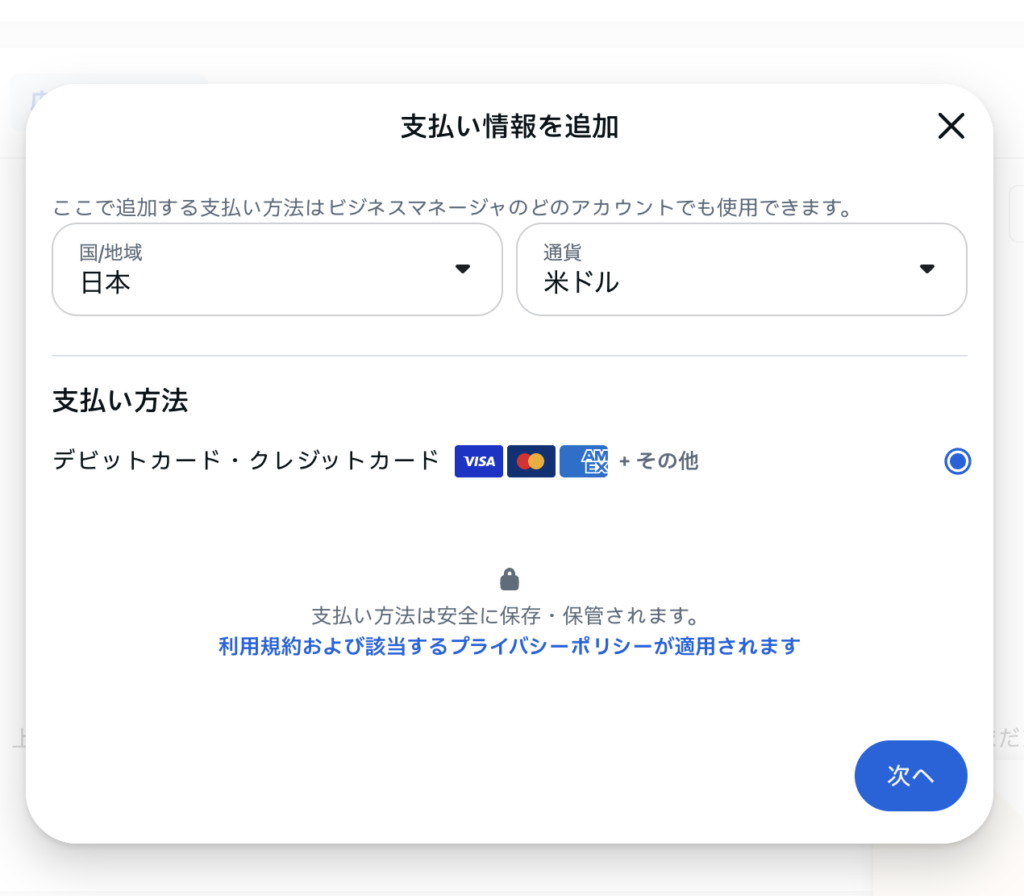Screen dimensions: 1024x896
Task: Select the debit/credit card radio button
Action: [957, 461]
